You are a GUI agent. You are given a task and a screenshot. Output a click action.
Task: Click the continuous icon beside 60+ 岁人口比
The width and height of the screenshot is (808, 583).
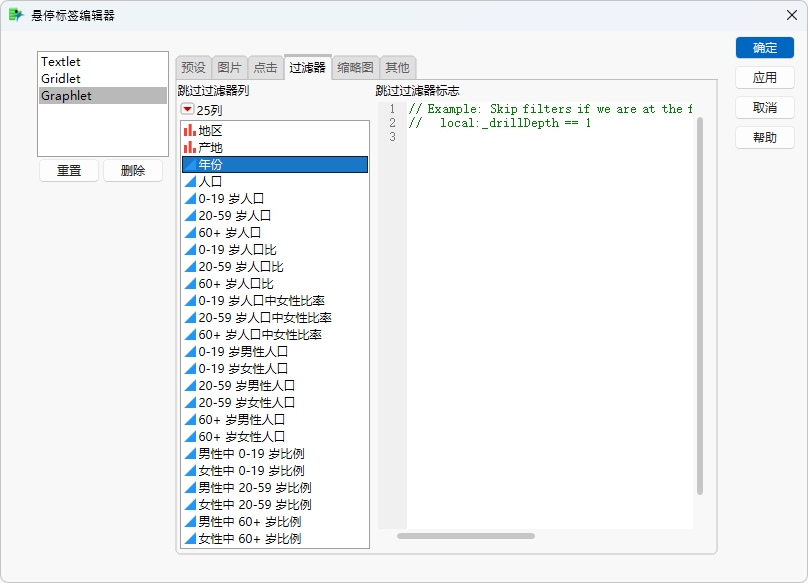(x=190, y=284)
